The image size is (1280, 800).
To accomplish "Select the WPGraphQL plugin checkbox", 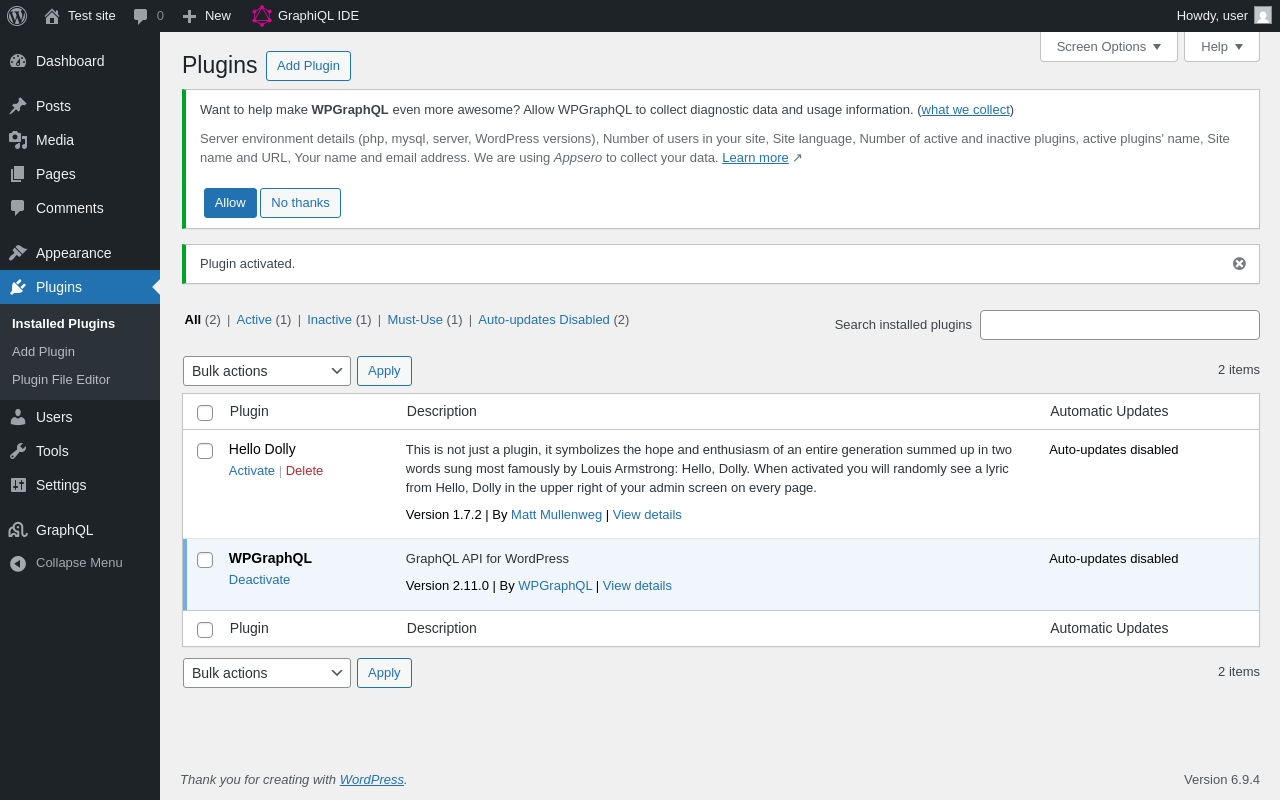I will click(205, 560).
